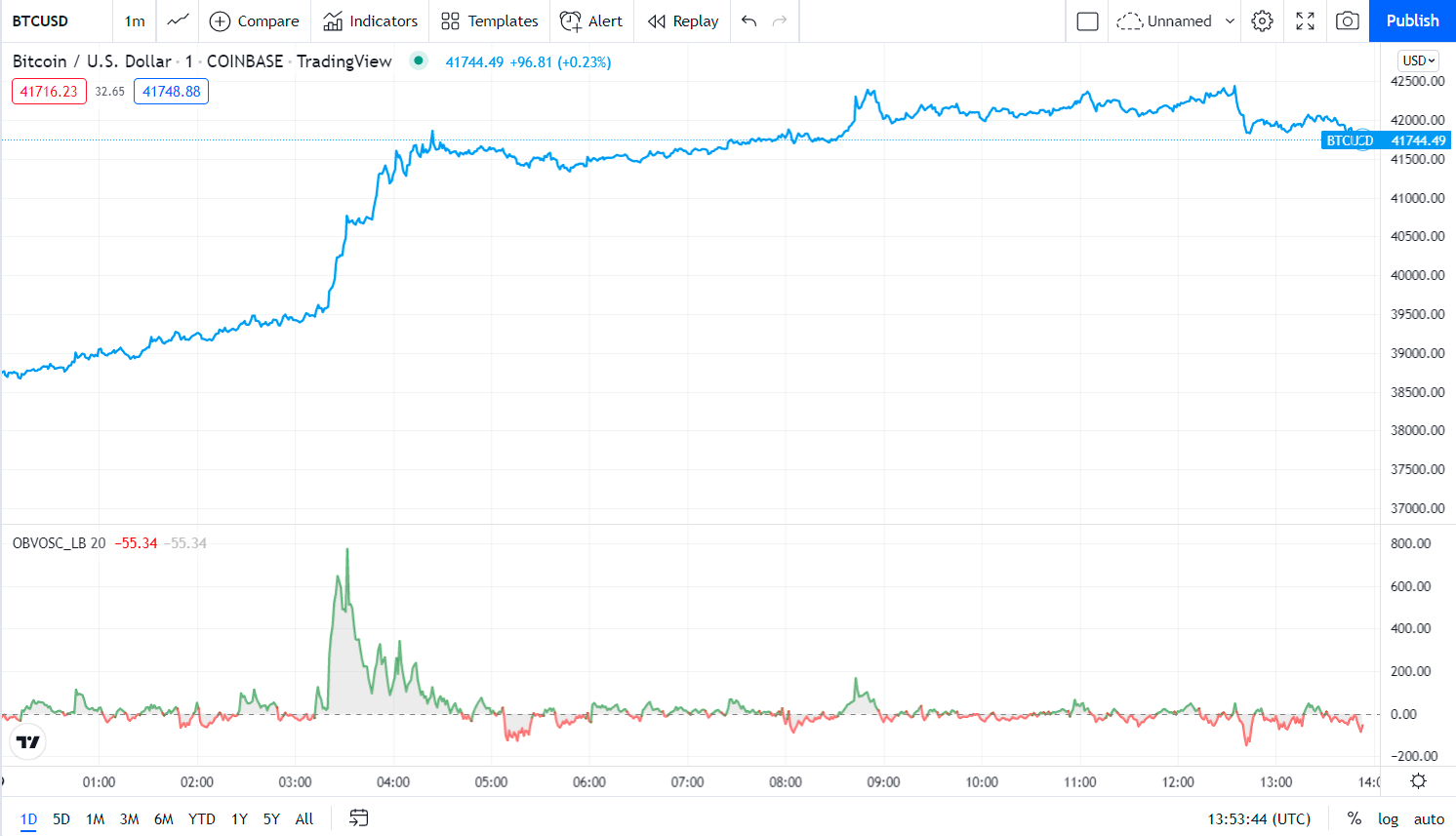Image resolution: width=1456 pixels, height=836 pixels.
Task: Redo chart action arrow
Action: 780,21
